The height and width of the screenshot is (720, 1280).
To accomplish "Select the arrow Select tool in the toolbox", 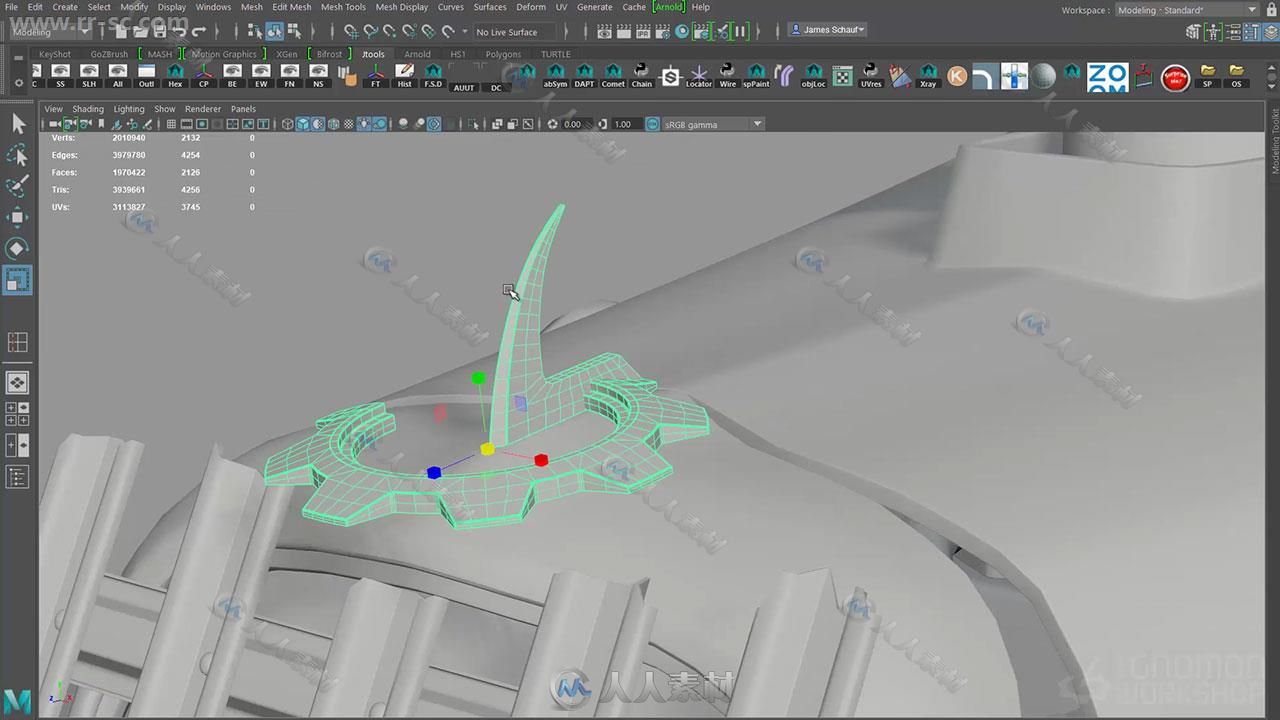I will tap(18, 124).
